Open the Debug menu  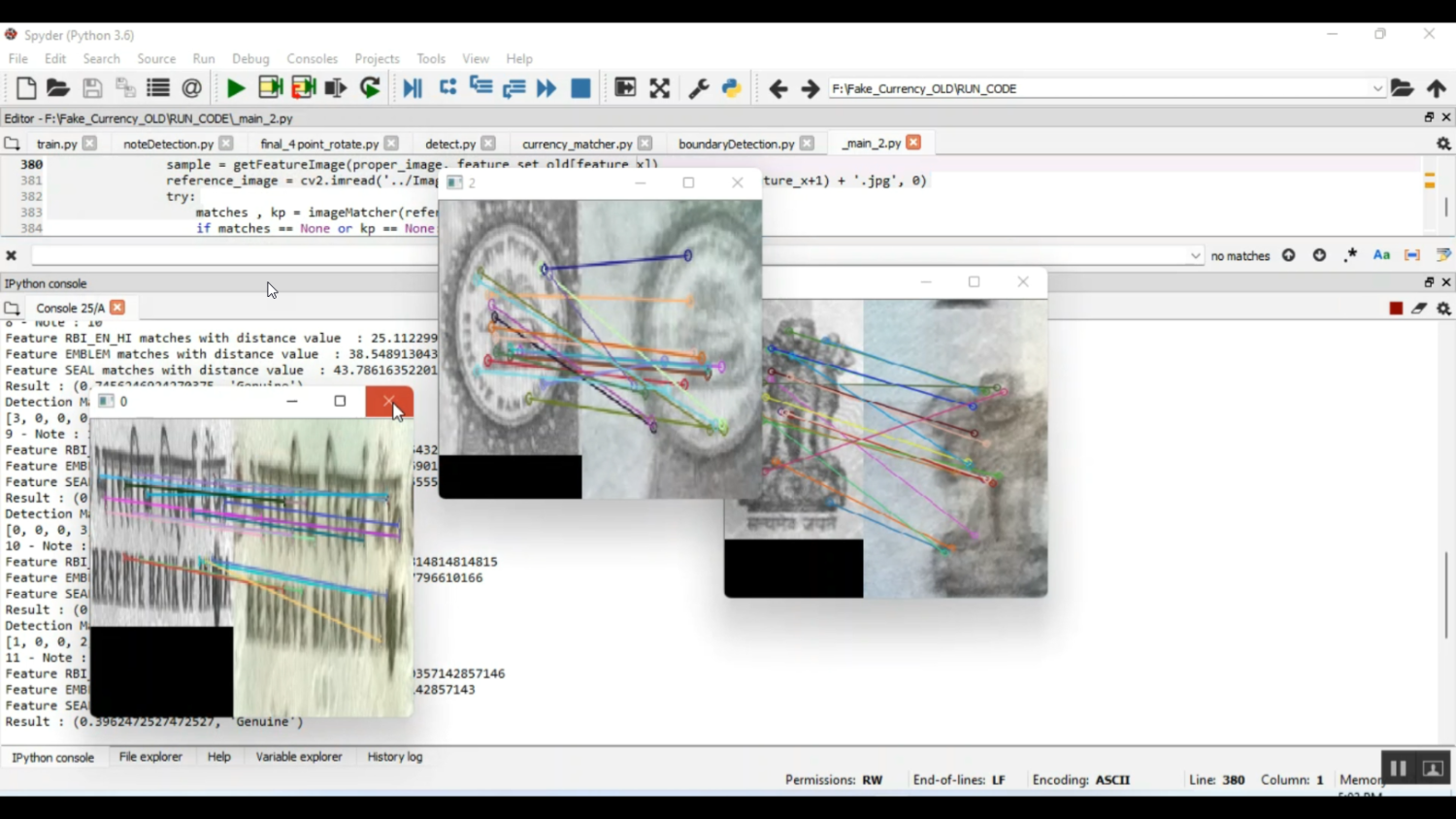(250, 59)
